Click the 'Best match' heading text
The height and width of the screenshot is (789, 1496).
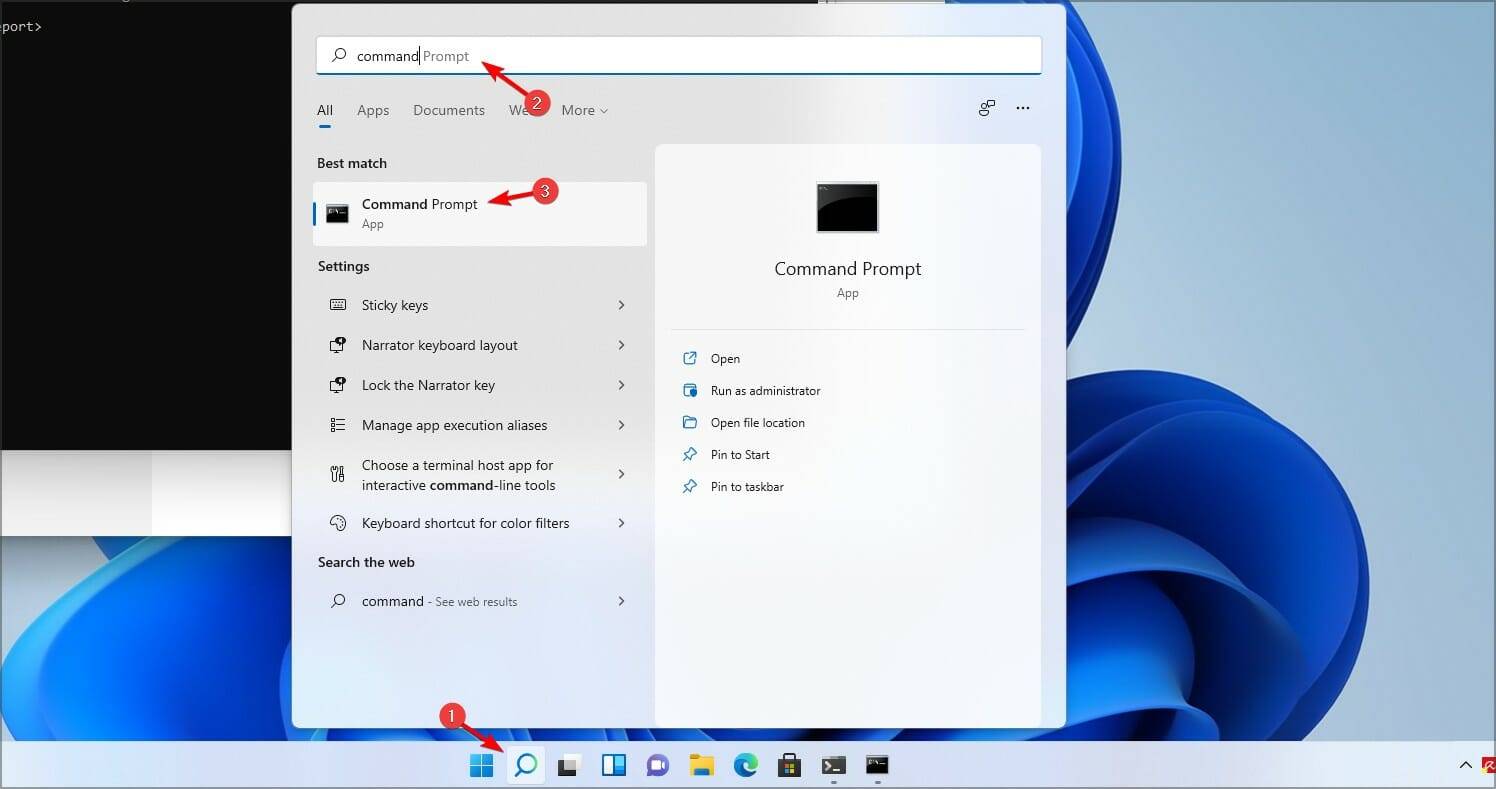(x=352, y=163)
